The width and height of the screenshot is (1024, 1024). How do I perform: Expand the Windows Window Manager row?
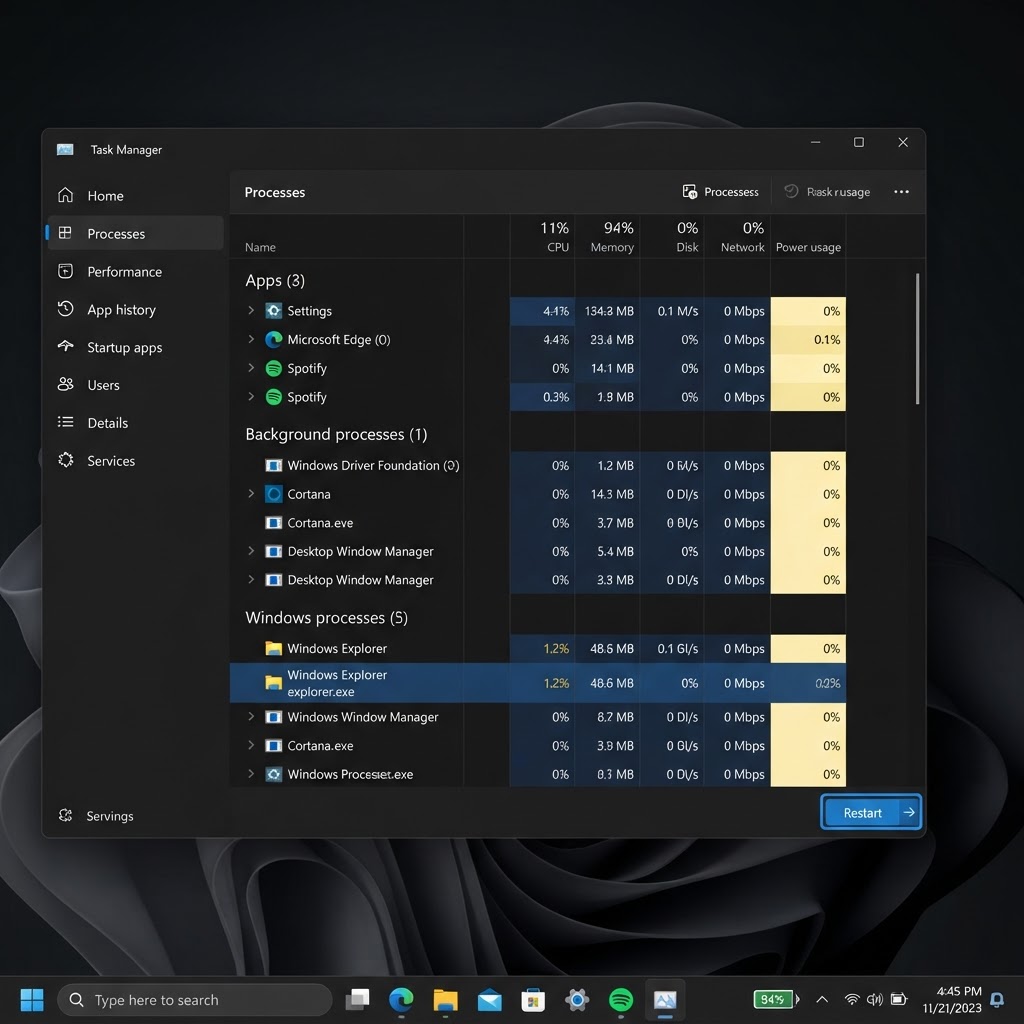point(251,716)
